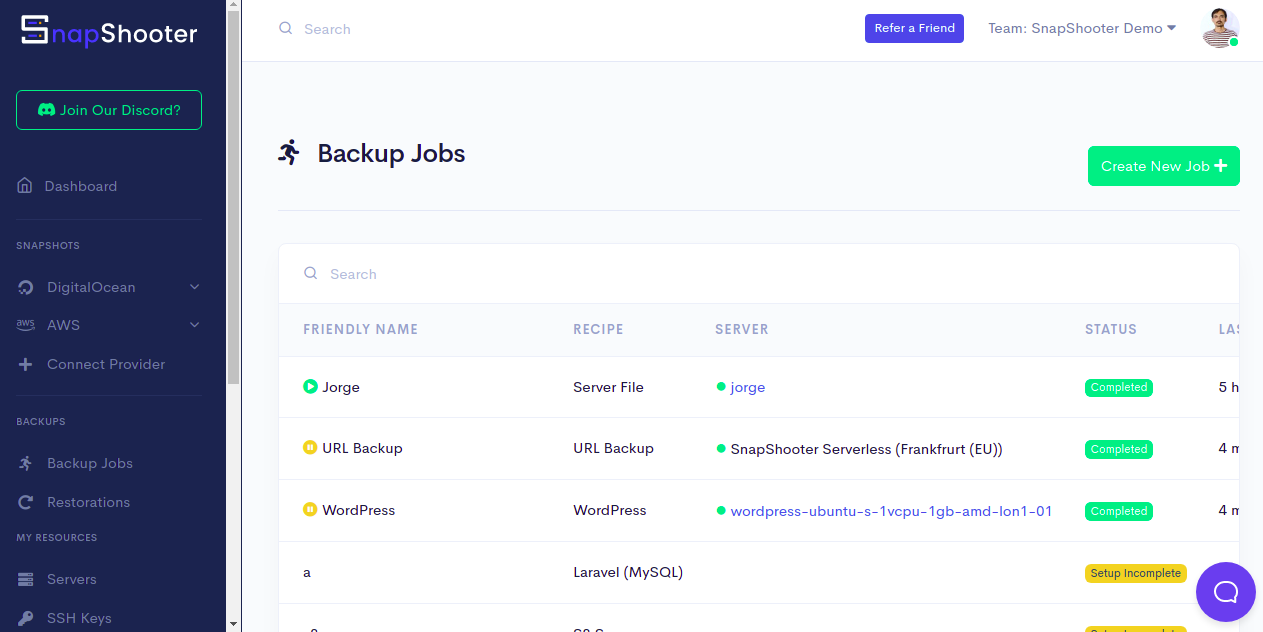Select AWS in the sidebar
Image resolution: width=1263 pixels, height=632 pixels.
[63, 325]
